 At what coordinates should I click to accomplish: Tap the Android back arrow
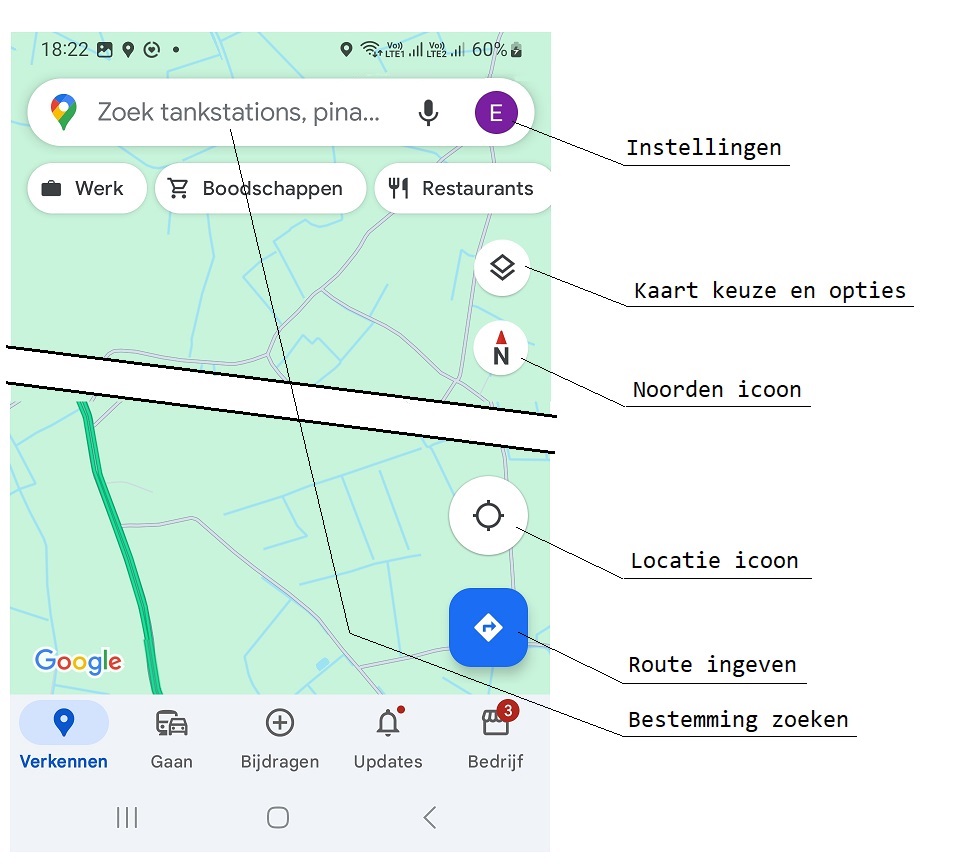[429, 817]
